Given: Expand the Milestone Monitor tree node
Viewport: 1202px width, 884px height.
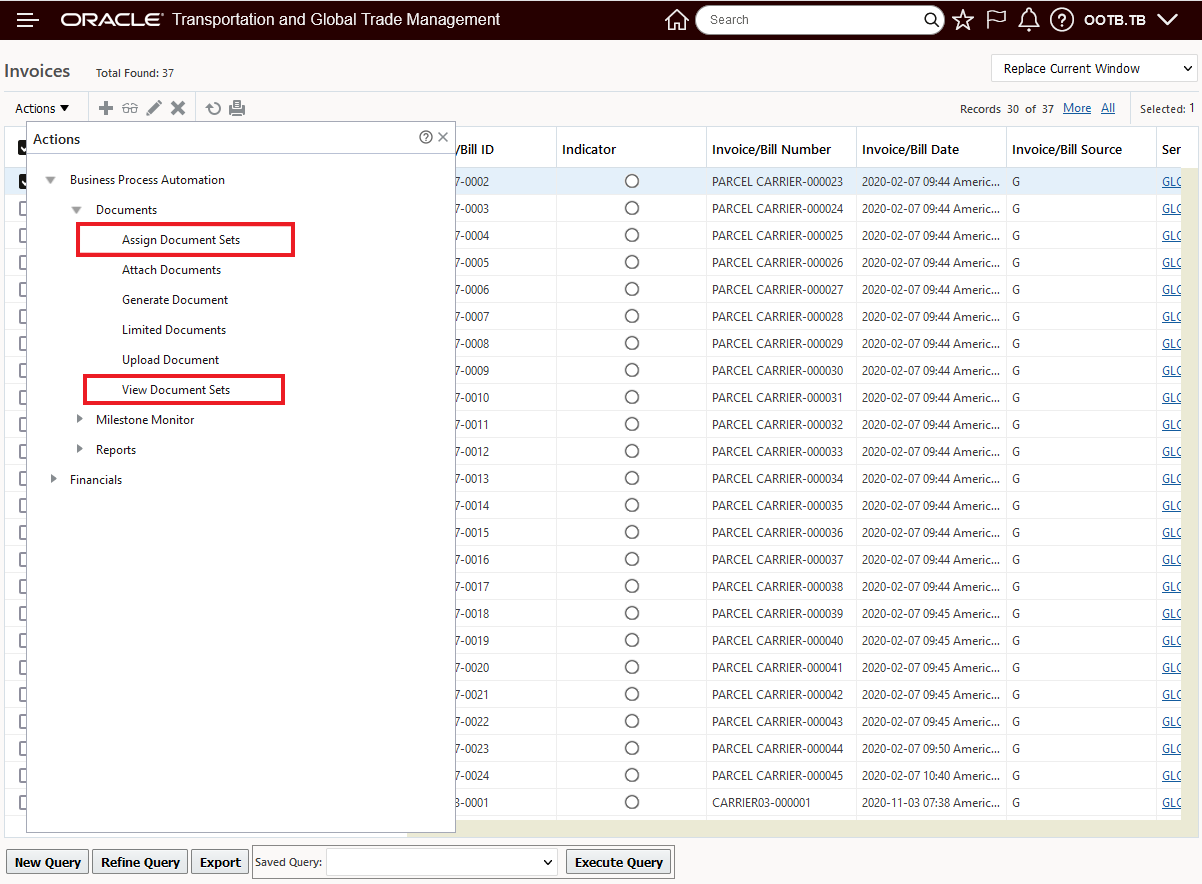Looking at the screenshot, I should coord(80,419).
